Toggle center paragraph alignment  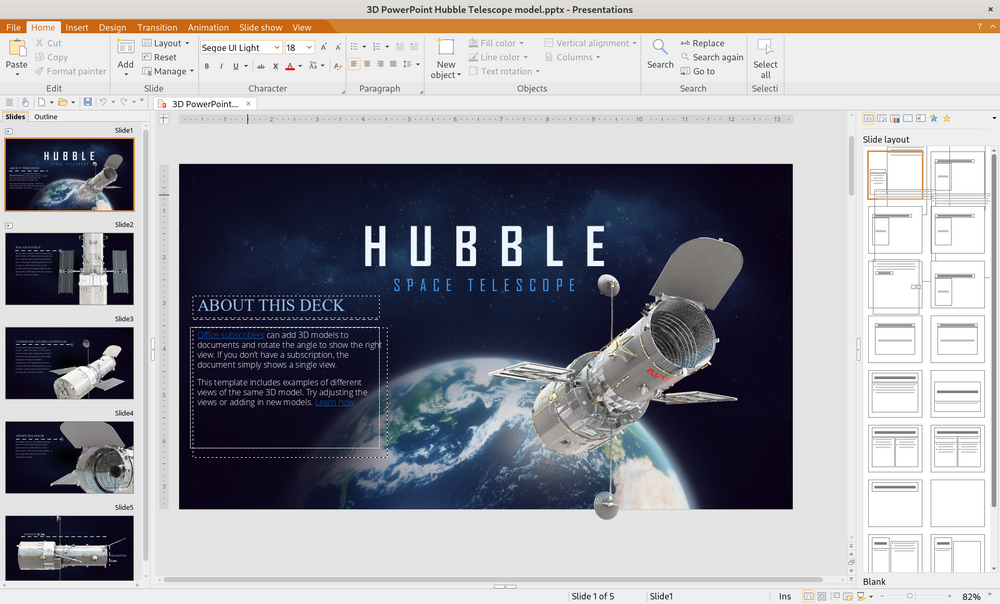point(368,64)
